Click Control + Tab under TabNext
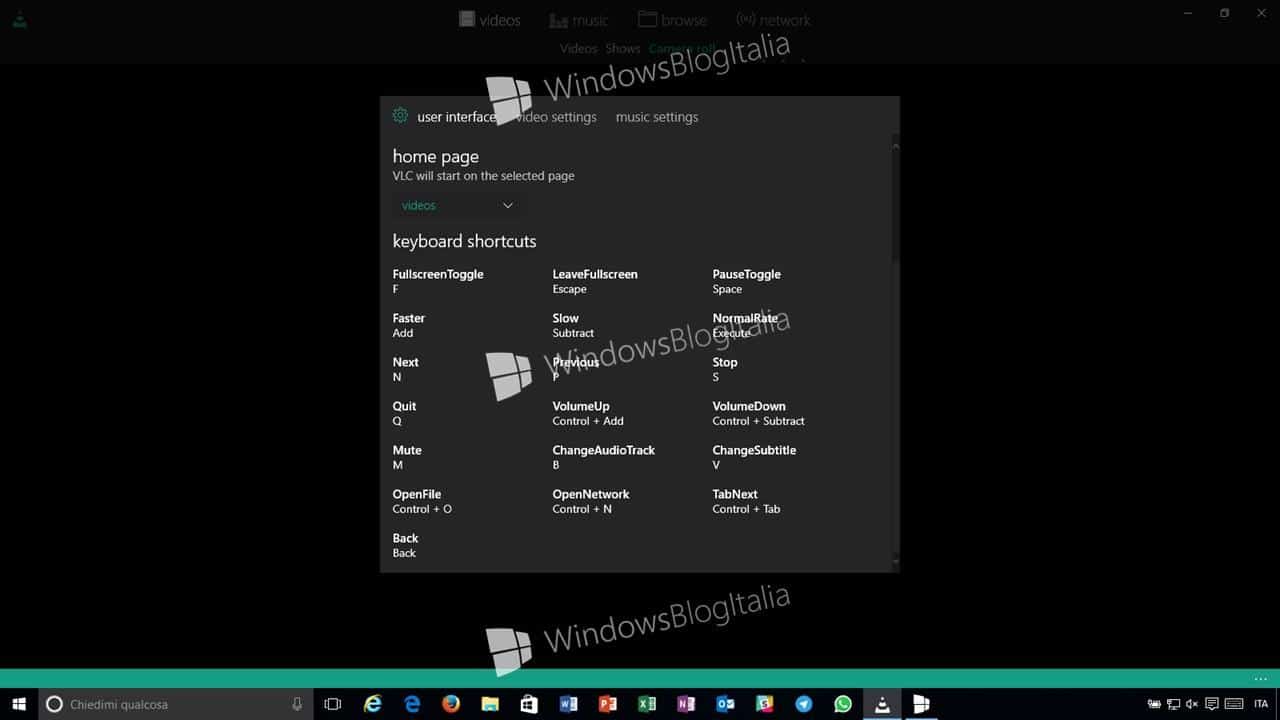The image size is (1280, 720). [x=747, y=509]
